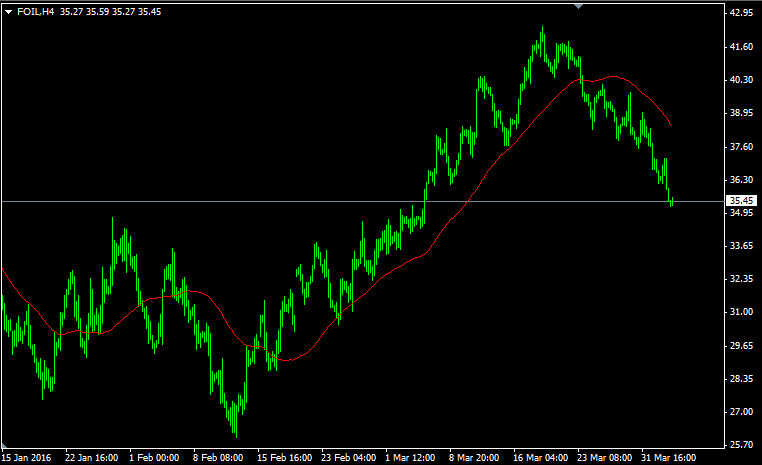Image resolution: width=762 pixels, height=465 pixels.
Task: Click the FOIL,H4 symbol label
Action: click(x=35, y=12)
